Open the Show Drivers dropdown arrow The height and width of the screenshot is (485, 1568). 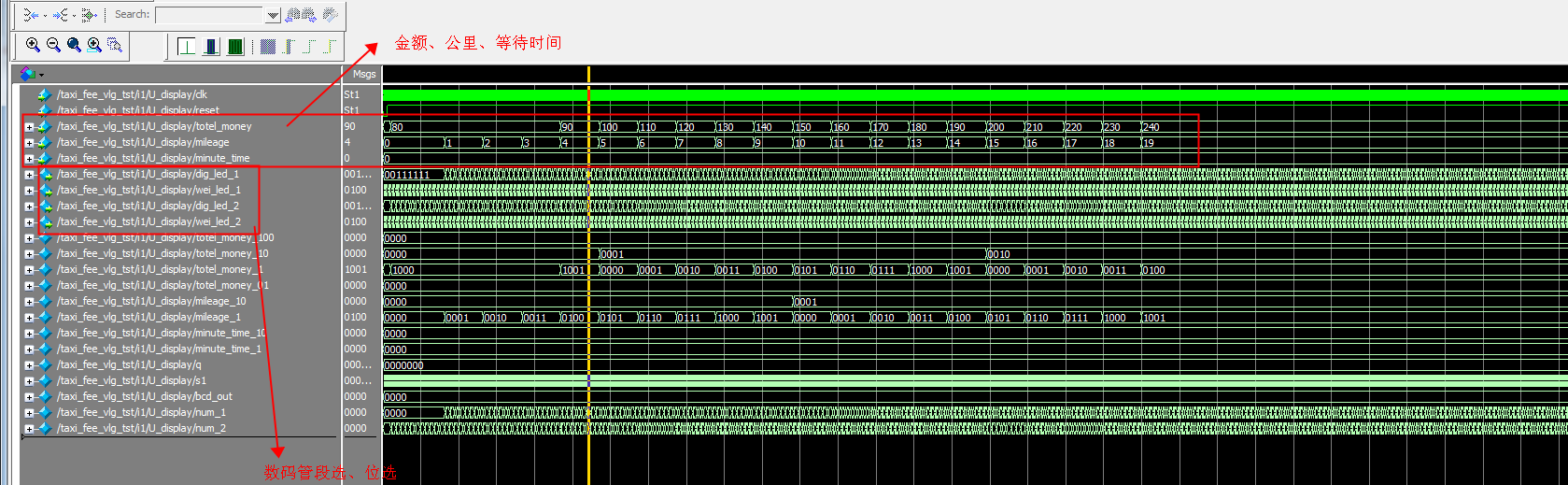click(x=44, y=15)
